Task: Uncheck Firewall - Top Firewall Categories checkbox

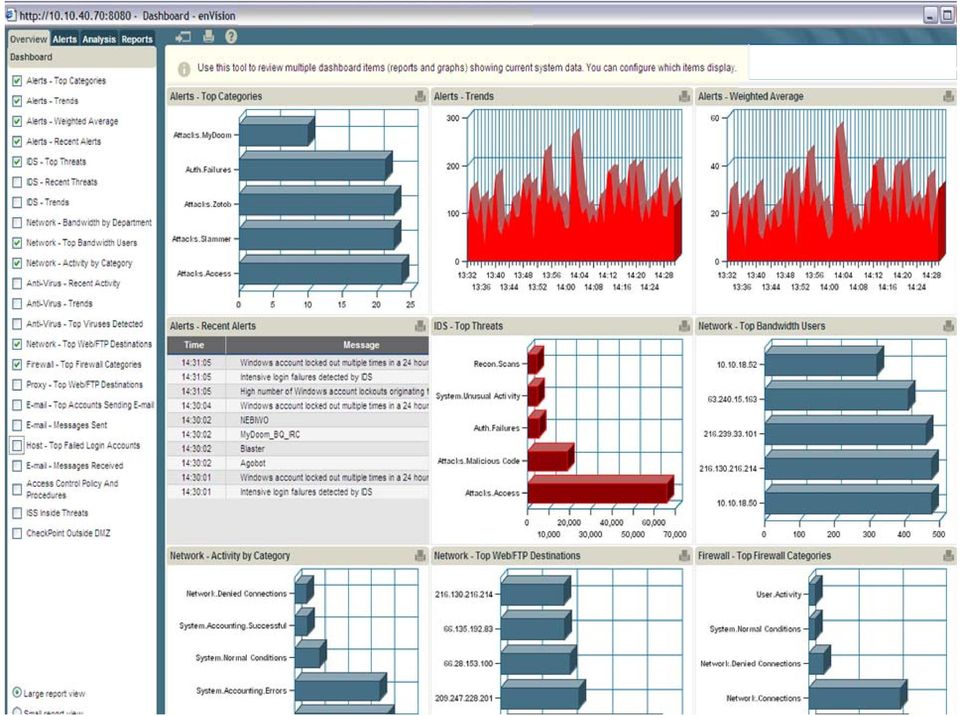Action: tap(17, 364)
